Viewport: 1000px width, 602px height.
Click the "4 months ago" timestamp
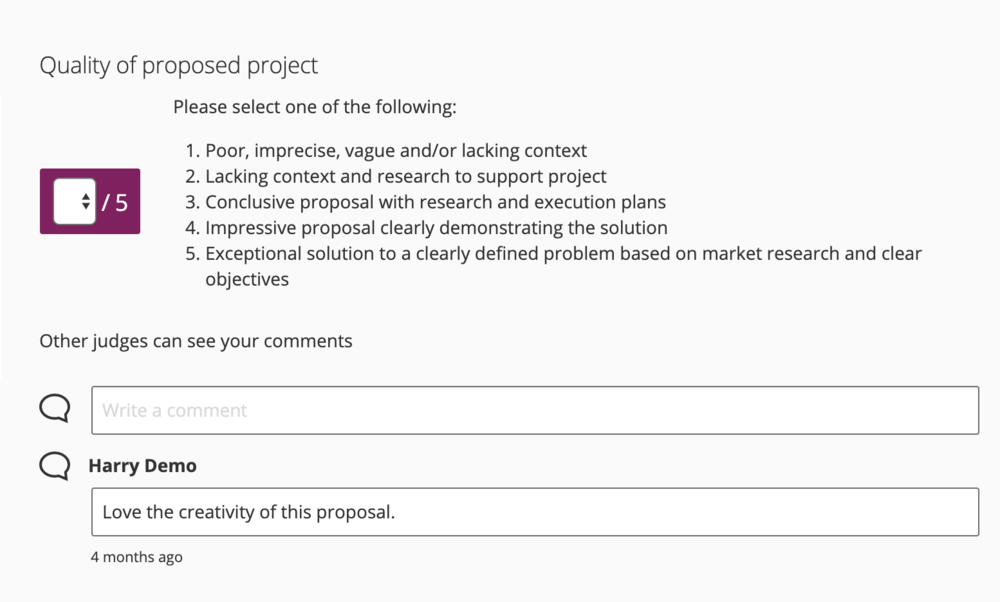(x=137, y=557)
